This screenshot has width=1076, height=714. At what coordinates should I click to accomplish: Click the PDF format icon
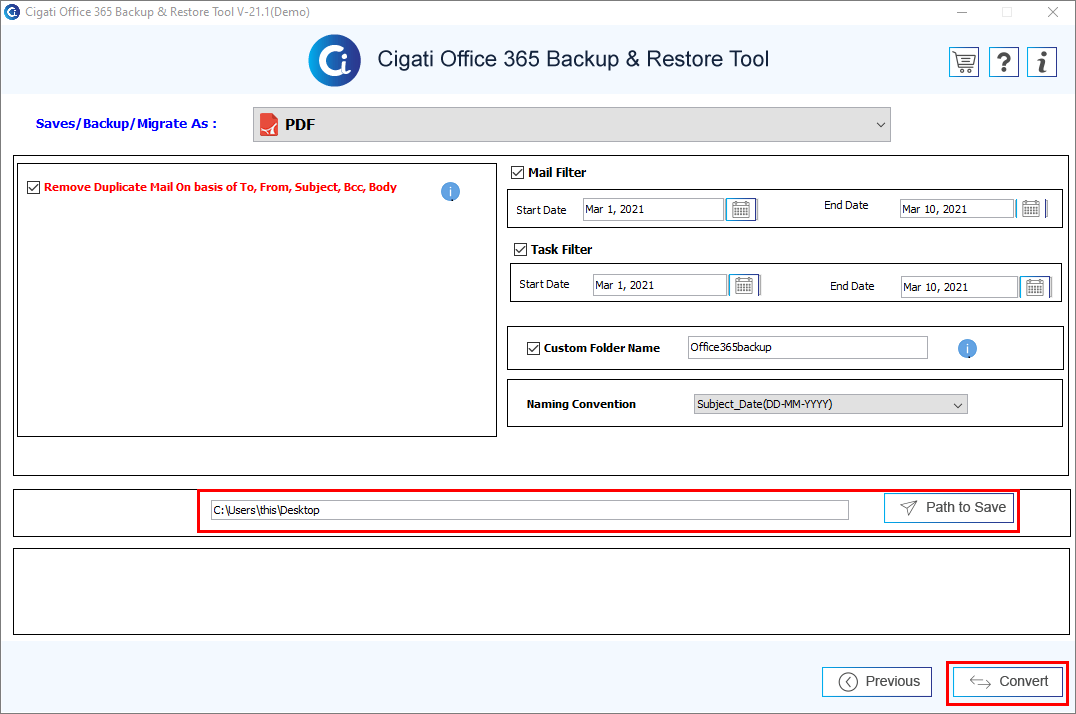point(269,125)
